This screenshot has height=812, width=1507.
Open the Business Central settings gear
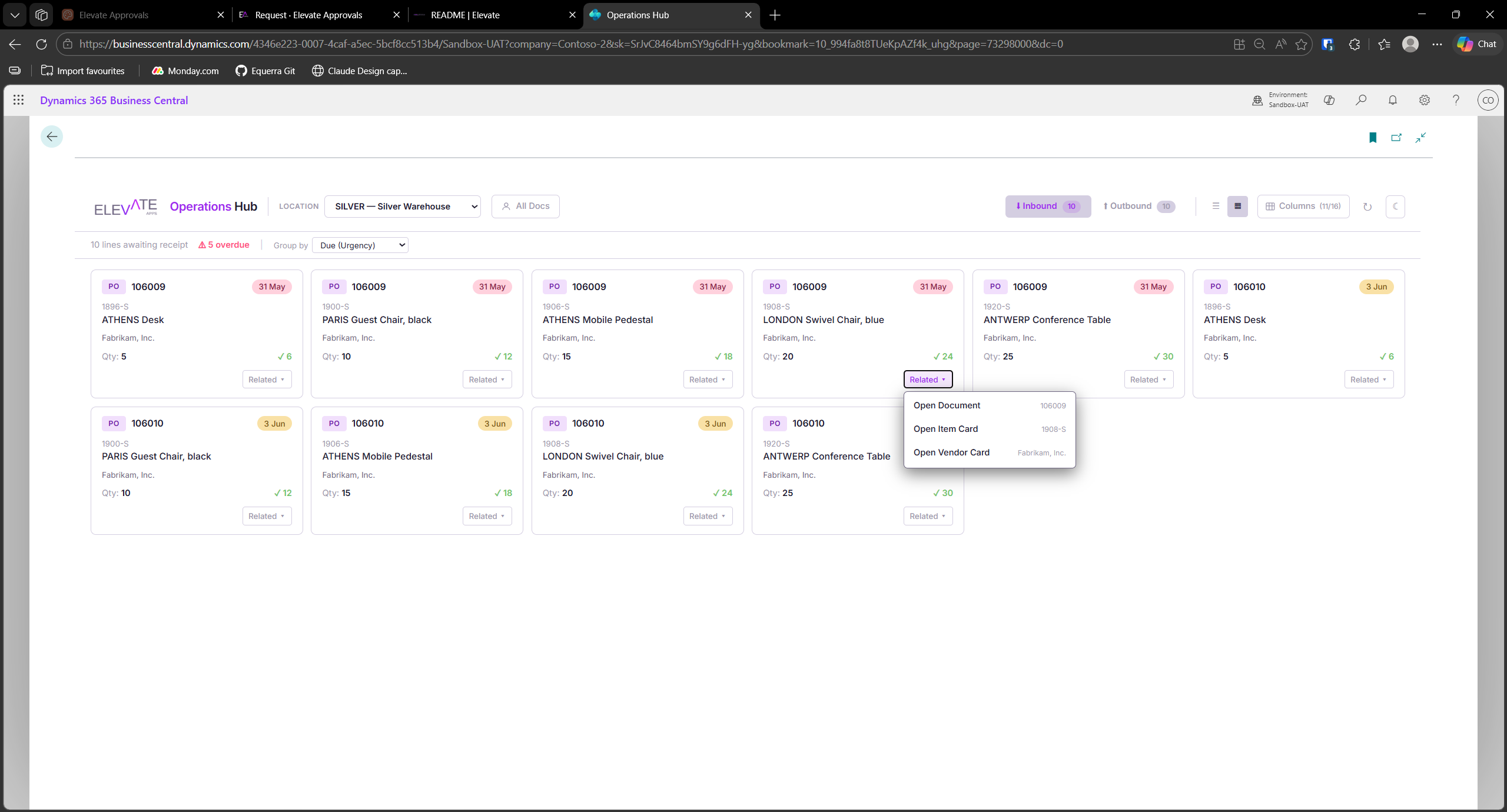point(1425,100)
